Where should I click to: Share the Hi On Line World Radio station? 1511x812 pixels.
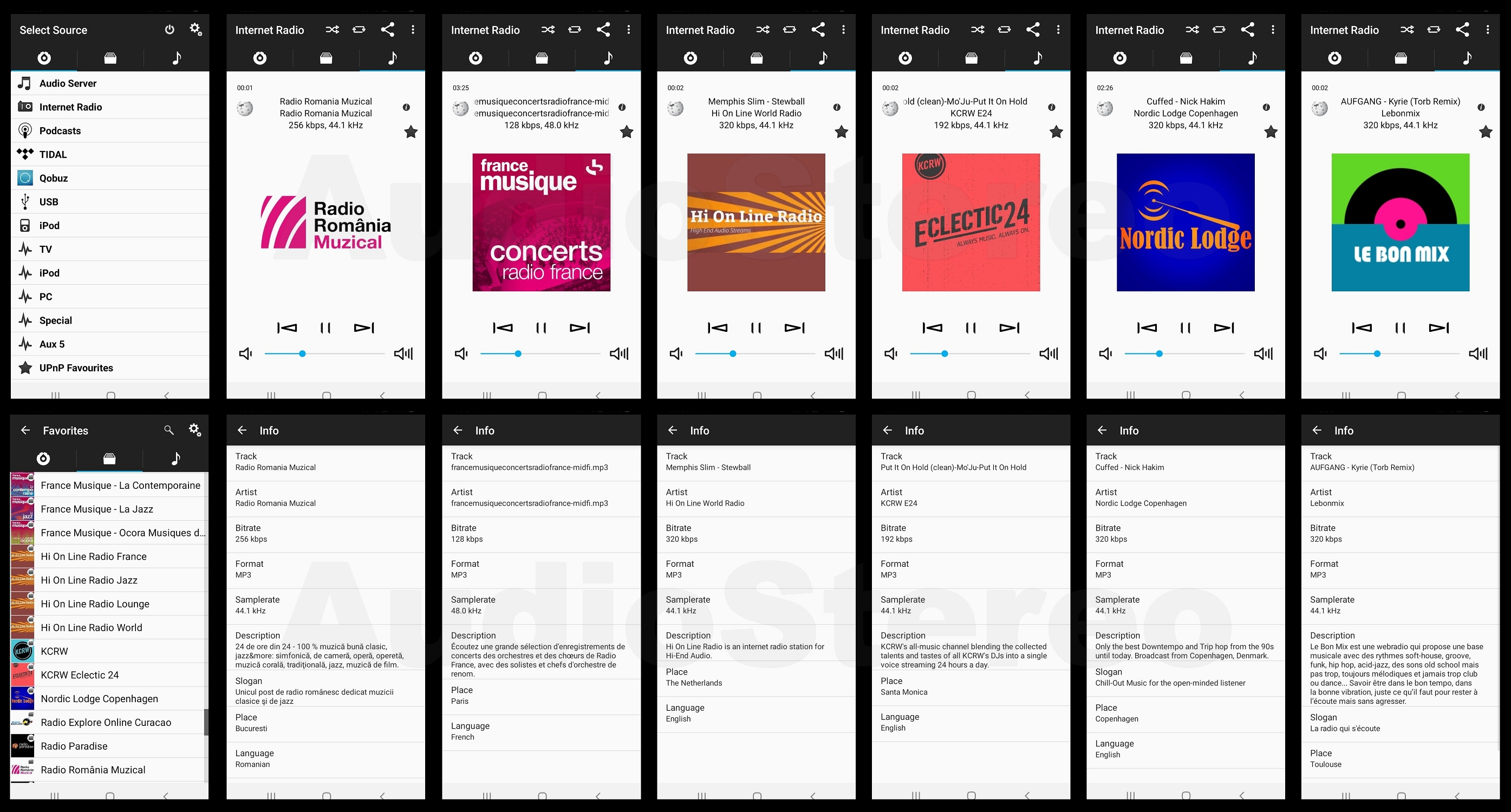tap(818, 29)
